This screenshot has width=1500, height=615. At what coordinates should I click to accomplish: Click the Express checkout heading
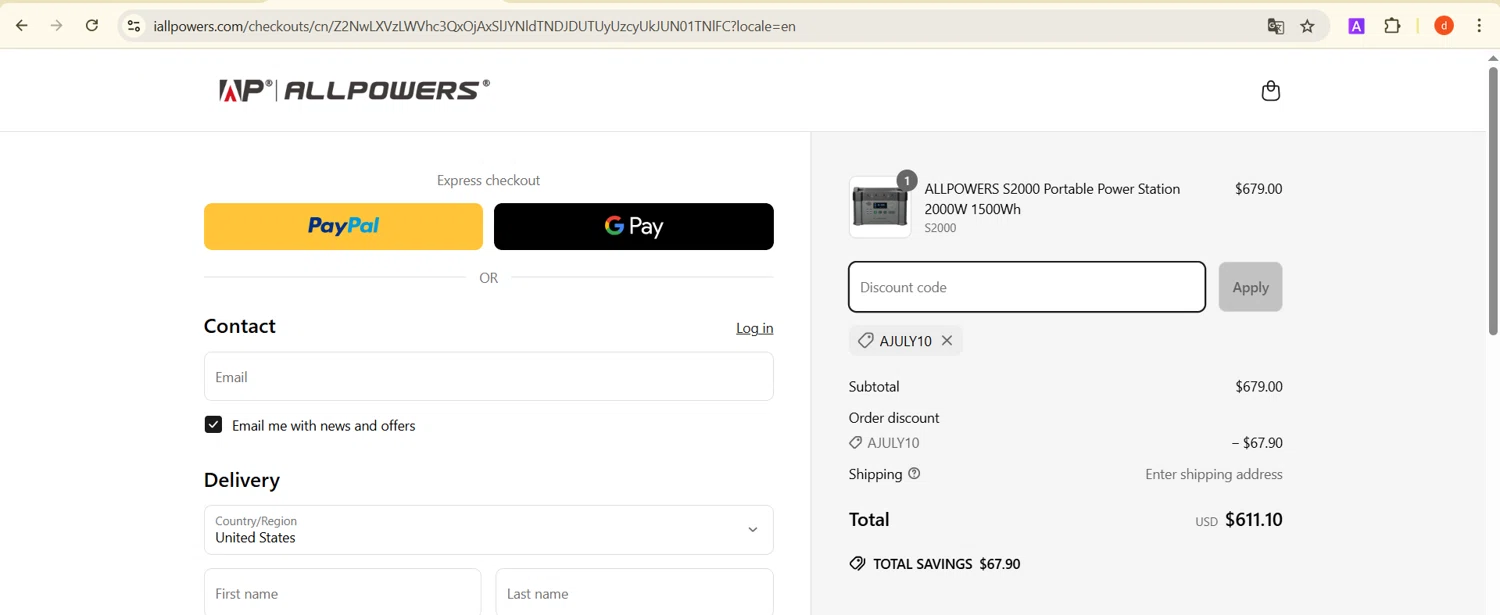click(x=488, y=181)
